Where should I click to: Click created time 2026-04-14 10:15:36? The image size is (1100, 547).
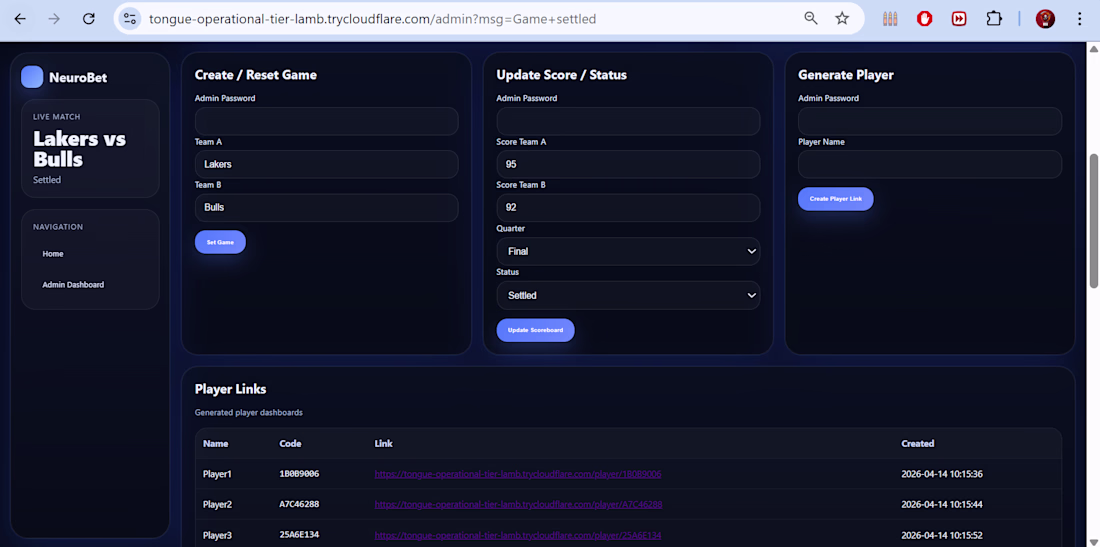[x=941, y=474]
